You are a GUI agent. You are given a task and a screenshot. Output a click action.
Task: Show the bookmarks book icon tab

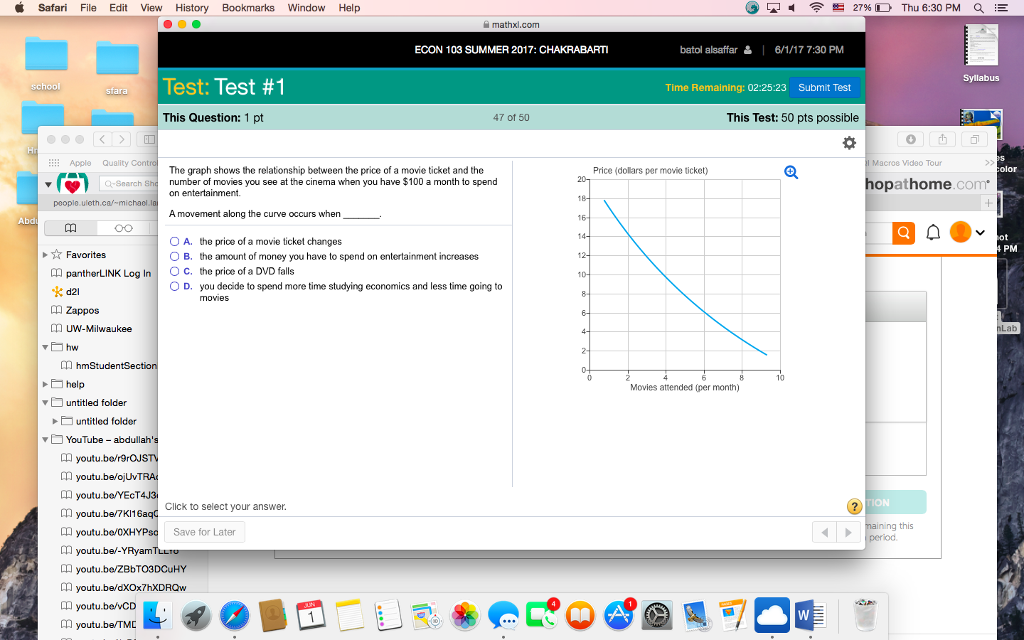[71, 228]
